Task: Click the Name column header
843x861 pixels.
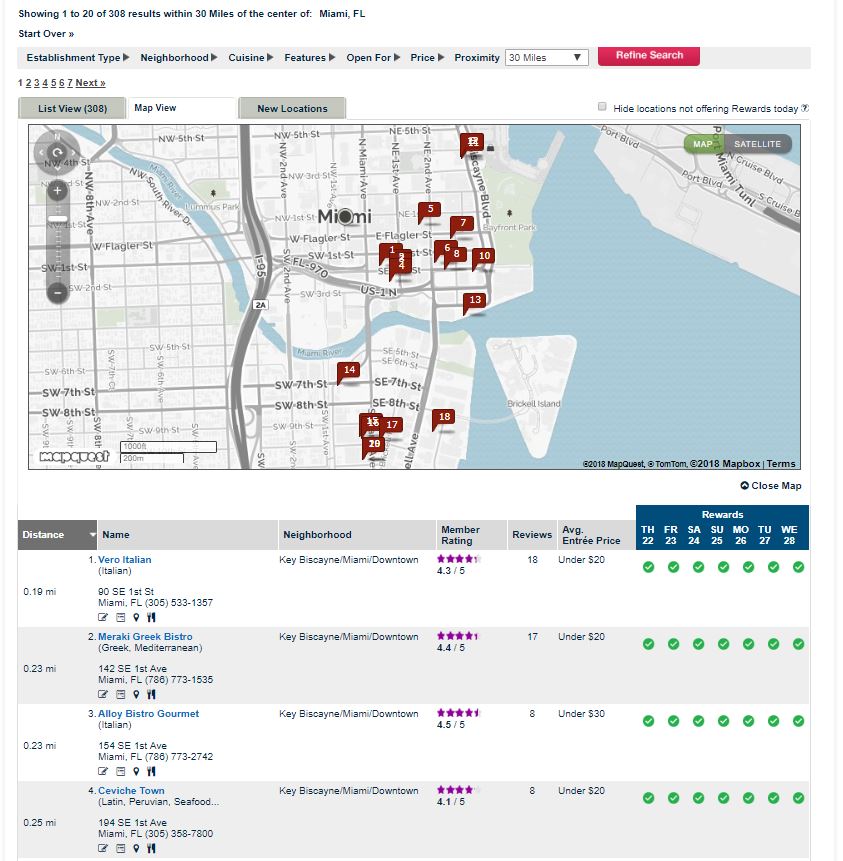Action: pyautogui.click(x=188, y=535)
